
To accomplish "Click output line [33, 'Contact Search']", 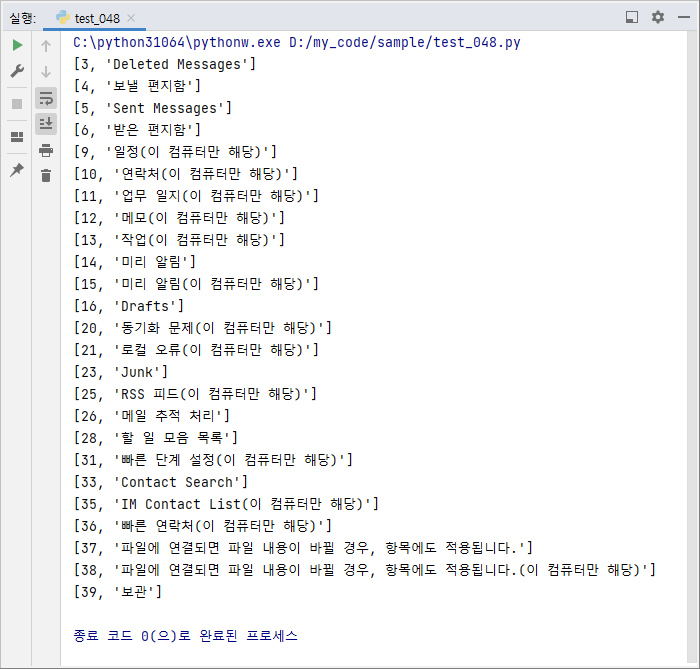I will click(x=161, y=482).
